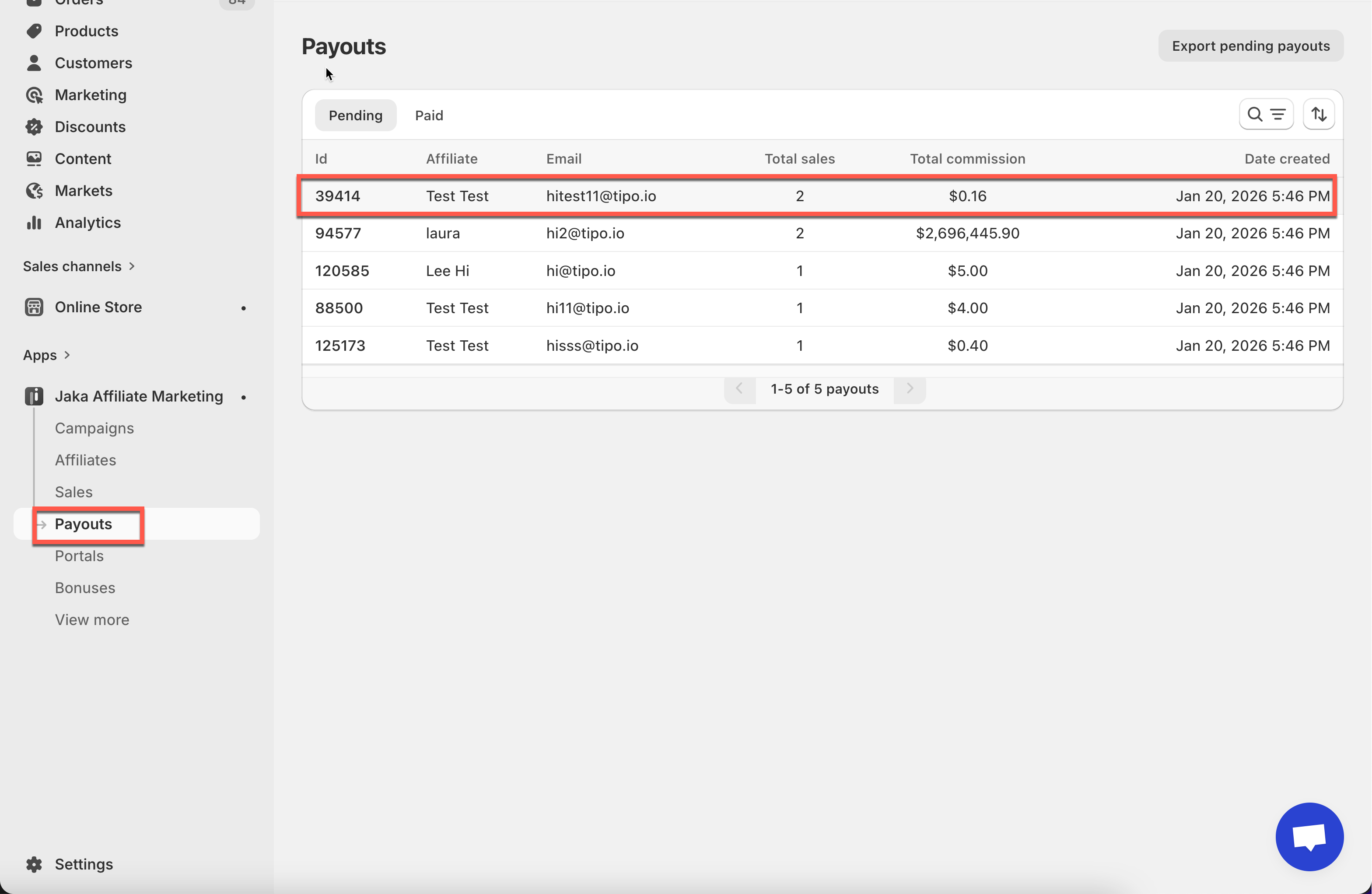Open Marketing via its target icon

pyautogui.click(x=34, y=95)
